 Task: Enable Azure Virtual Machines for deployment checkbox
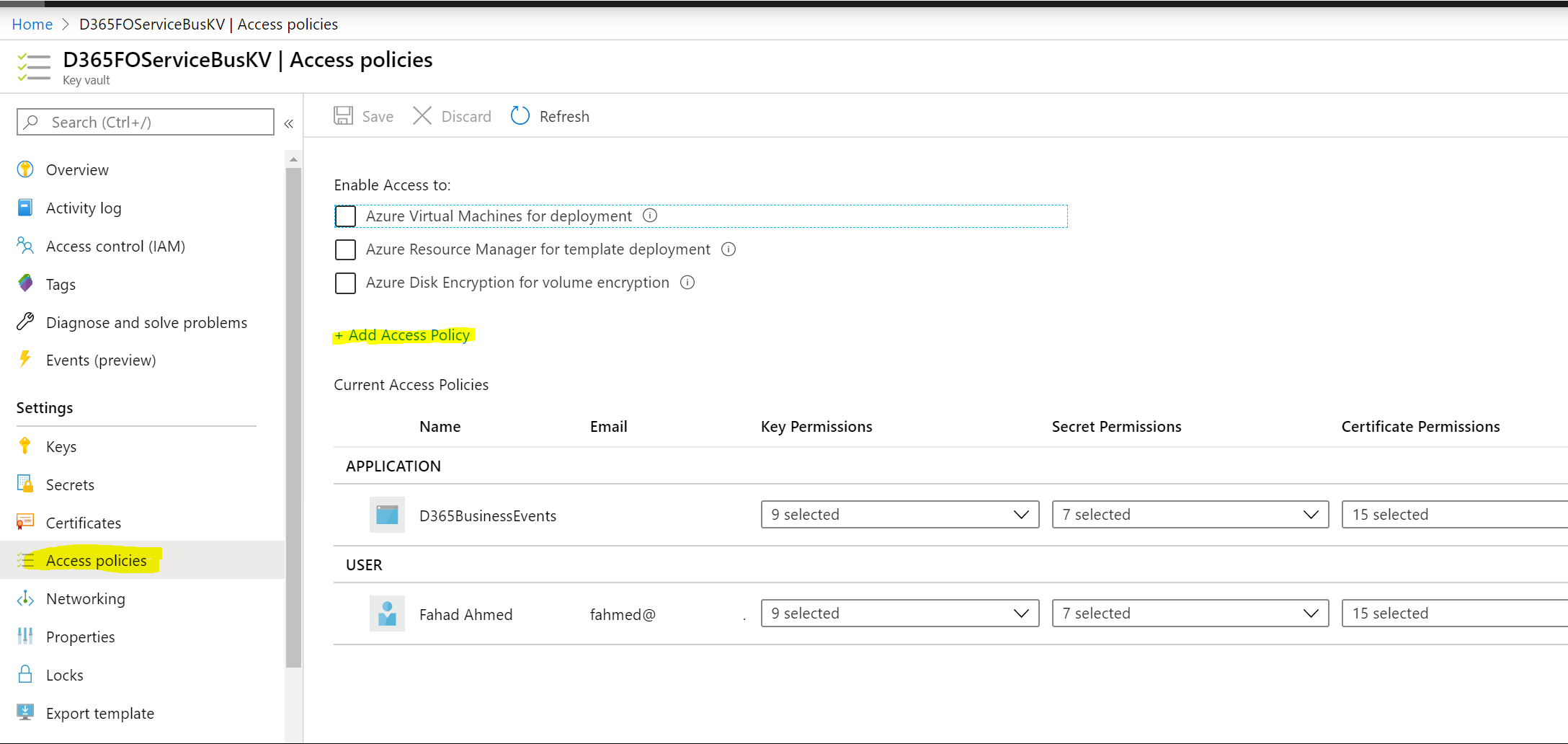[345, 216]
